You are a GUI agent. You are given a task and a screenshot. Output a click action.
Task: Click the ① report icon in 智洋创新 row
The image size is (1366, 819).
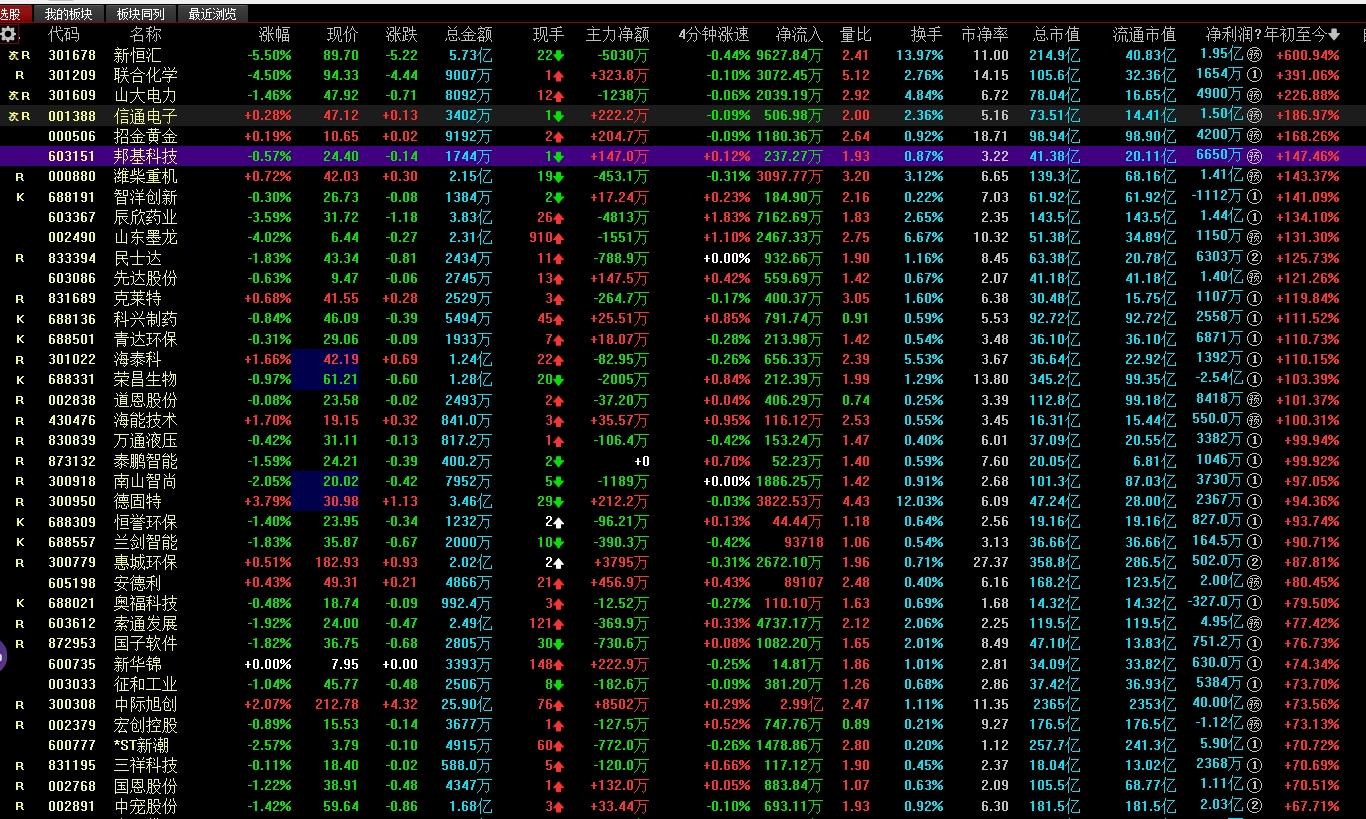1254,197
